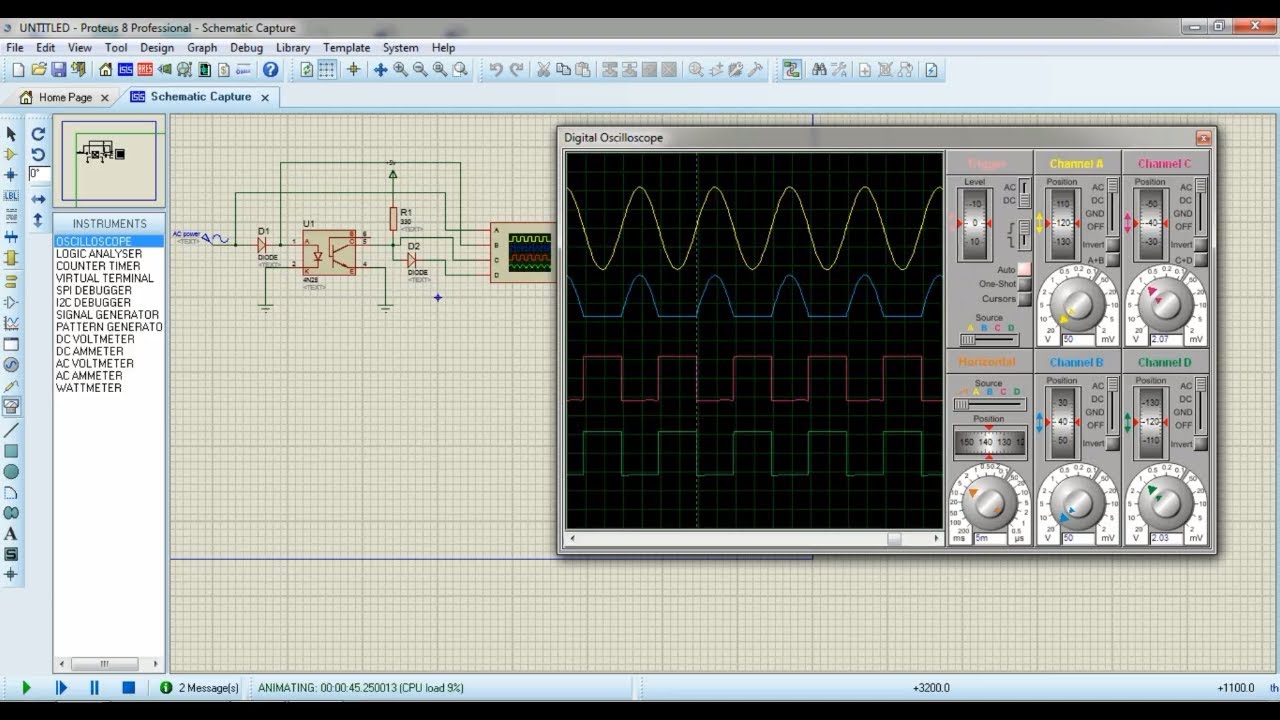Open the Template menu
1280x720 pixels.
[346, 47]
